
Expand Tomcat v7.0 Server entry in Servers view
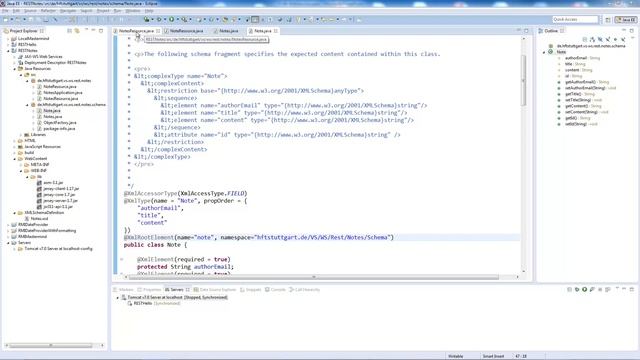coord(118,298)
